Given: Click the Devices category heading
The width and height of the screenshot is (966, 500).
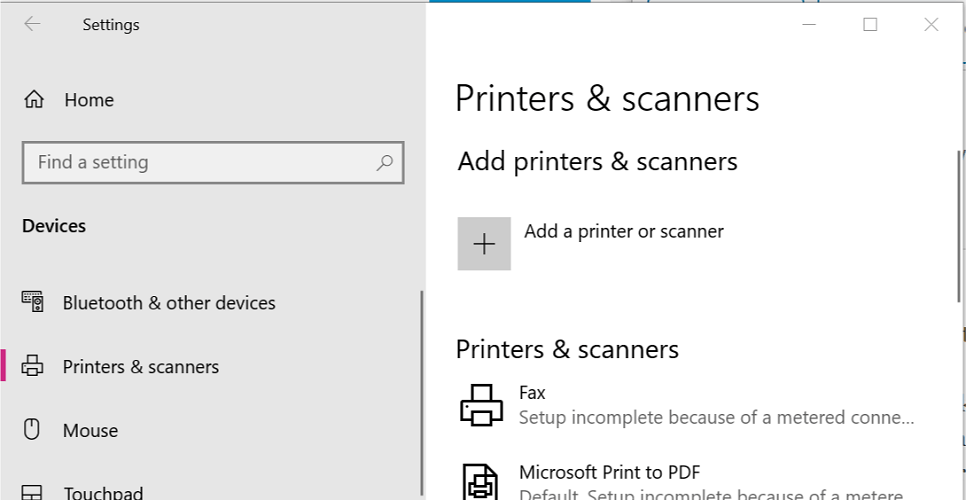Looking at the screenshot, I should click(x=54, y=226).
